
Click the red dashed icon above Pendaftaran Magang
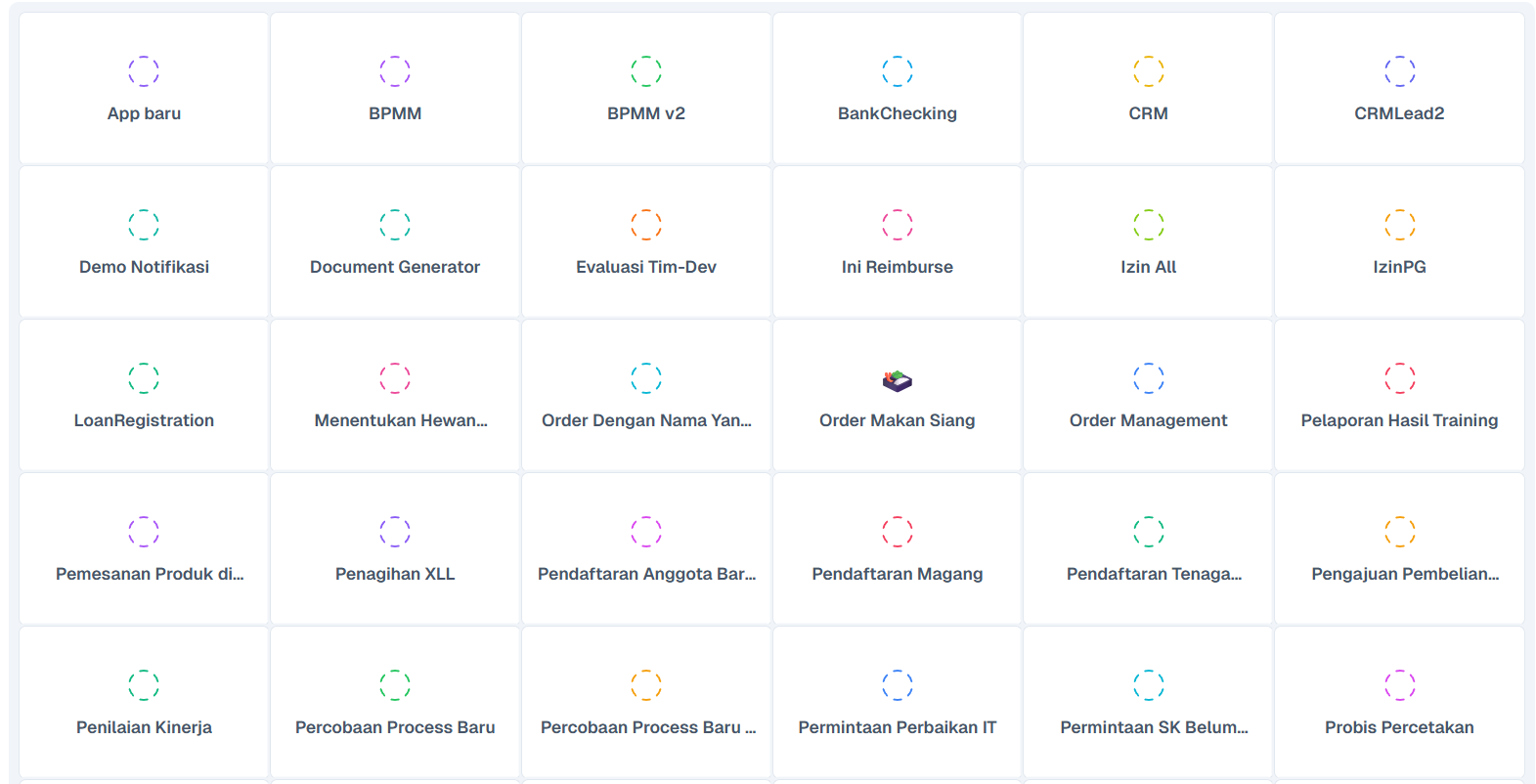pos(898,532)
